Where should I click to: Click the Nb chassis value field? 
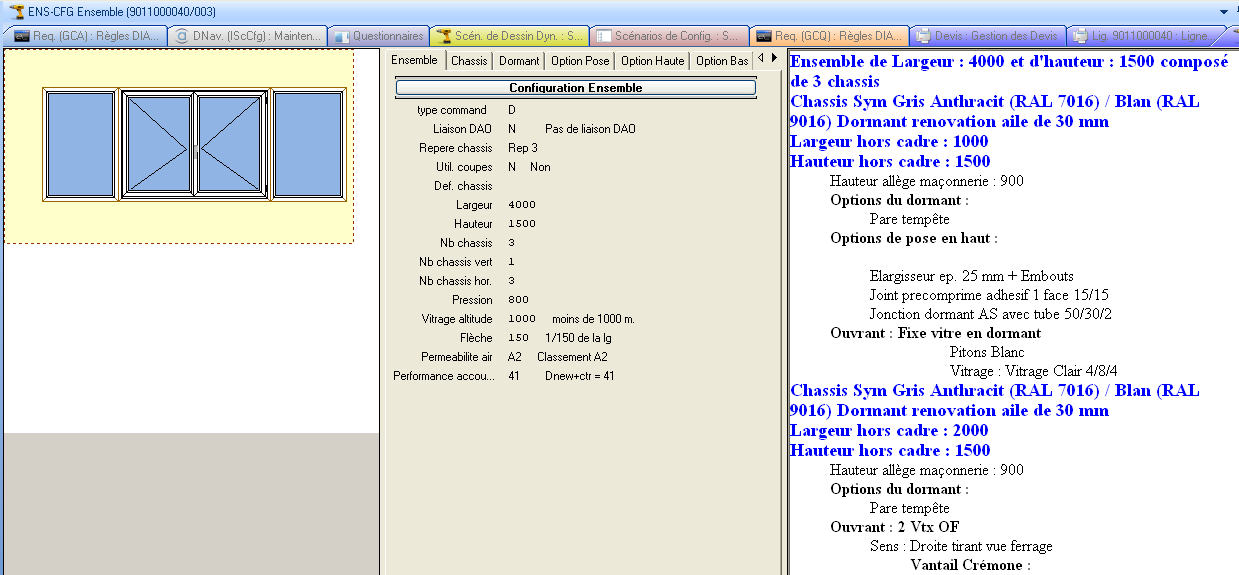click(x=512, y=243)
